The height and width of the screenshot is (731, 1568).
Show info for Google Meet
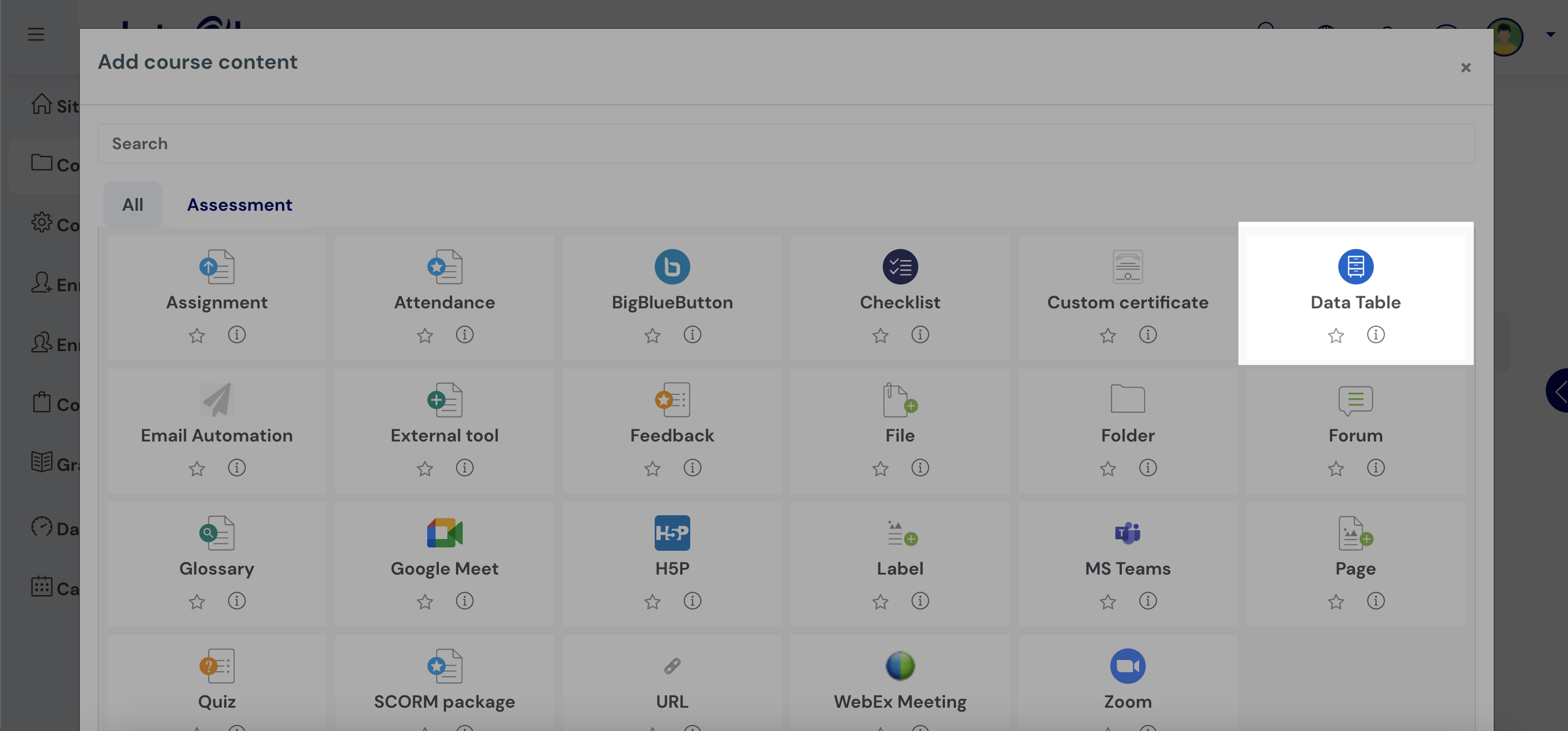464,601
